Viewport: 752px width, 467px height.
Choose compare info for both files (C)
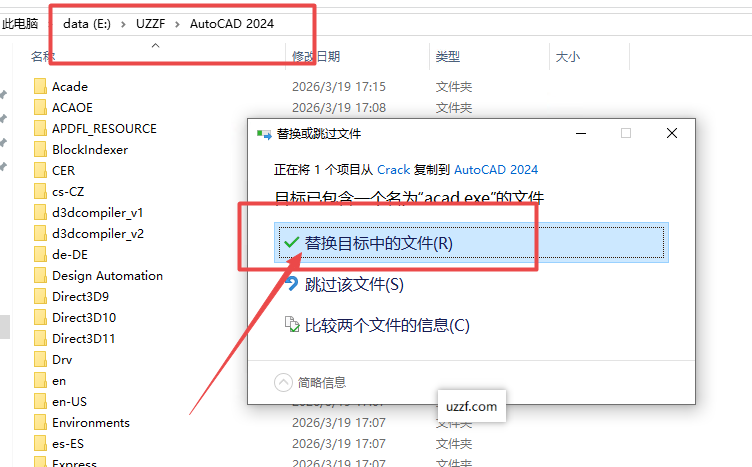click(x=386, y=325)
